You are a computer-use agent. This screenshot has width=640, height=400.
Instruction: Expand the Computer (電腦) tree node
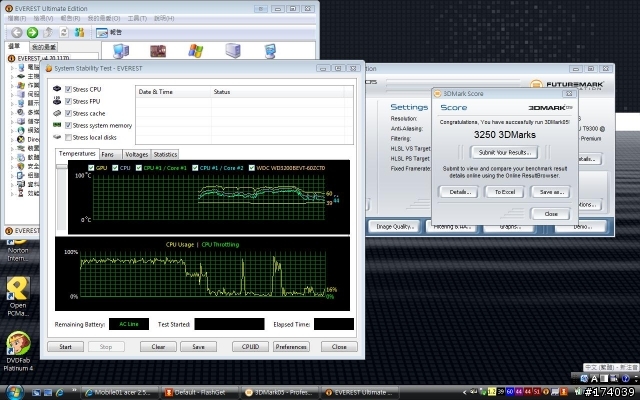point(12,67)
